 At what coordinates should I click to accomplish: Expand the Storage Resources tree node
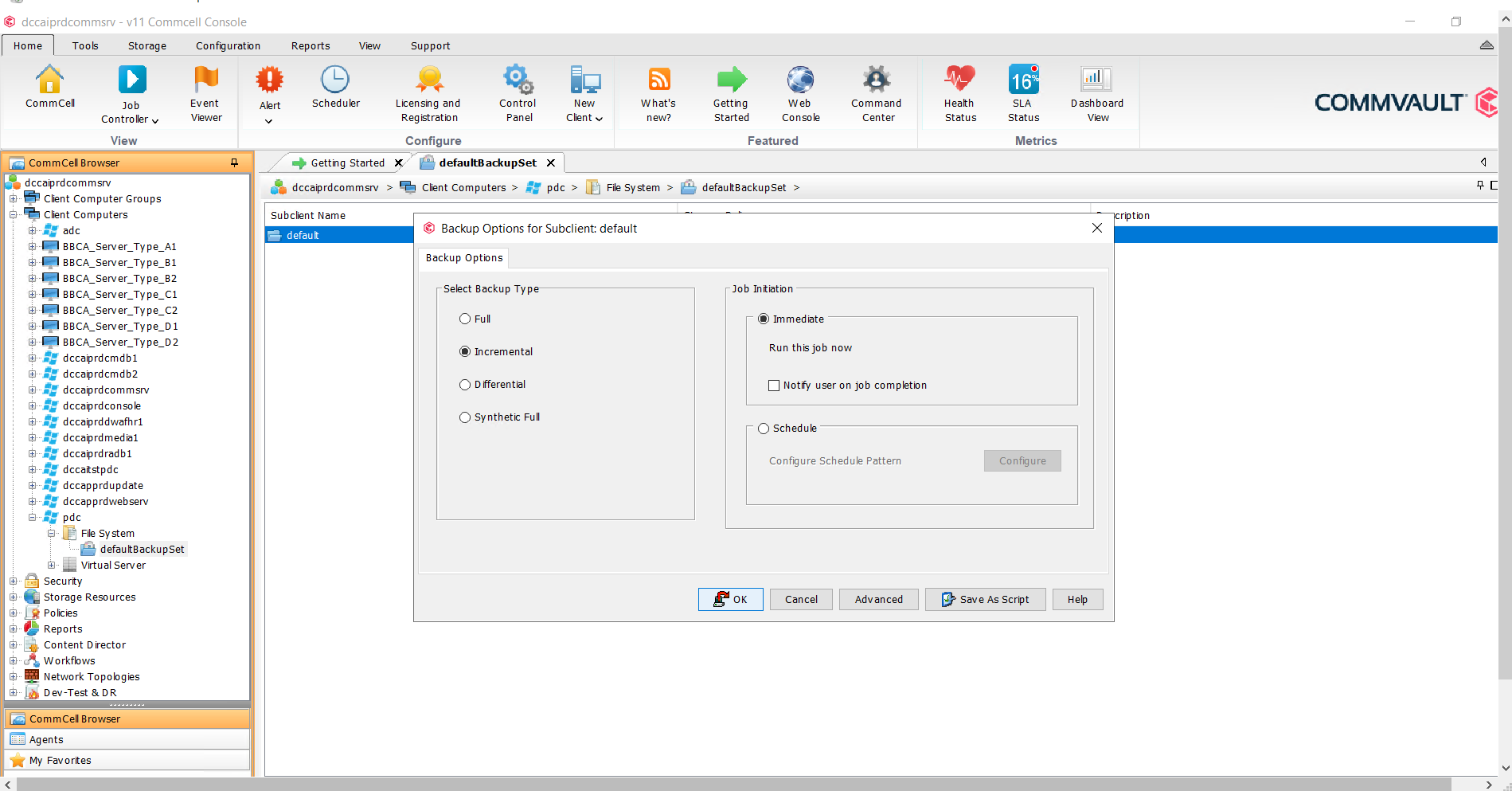pos(13,597)
